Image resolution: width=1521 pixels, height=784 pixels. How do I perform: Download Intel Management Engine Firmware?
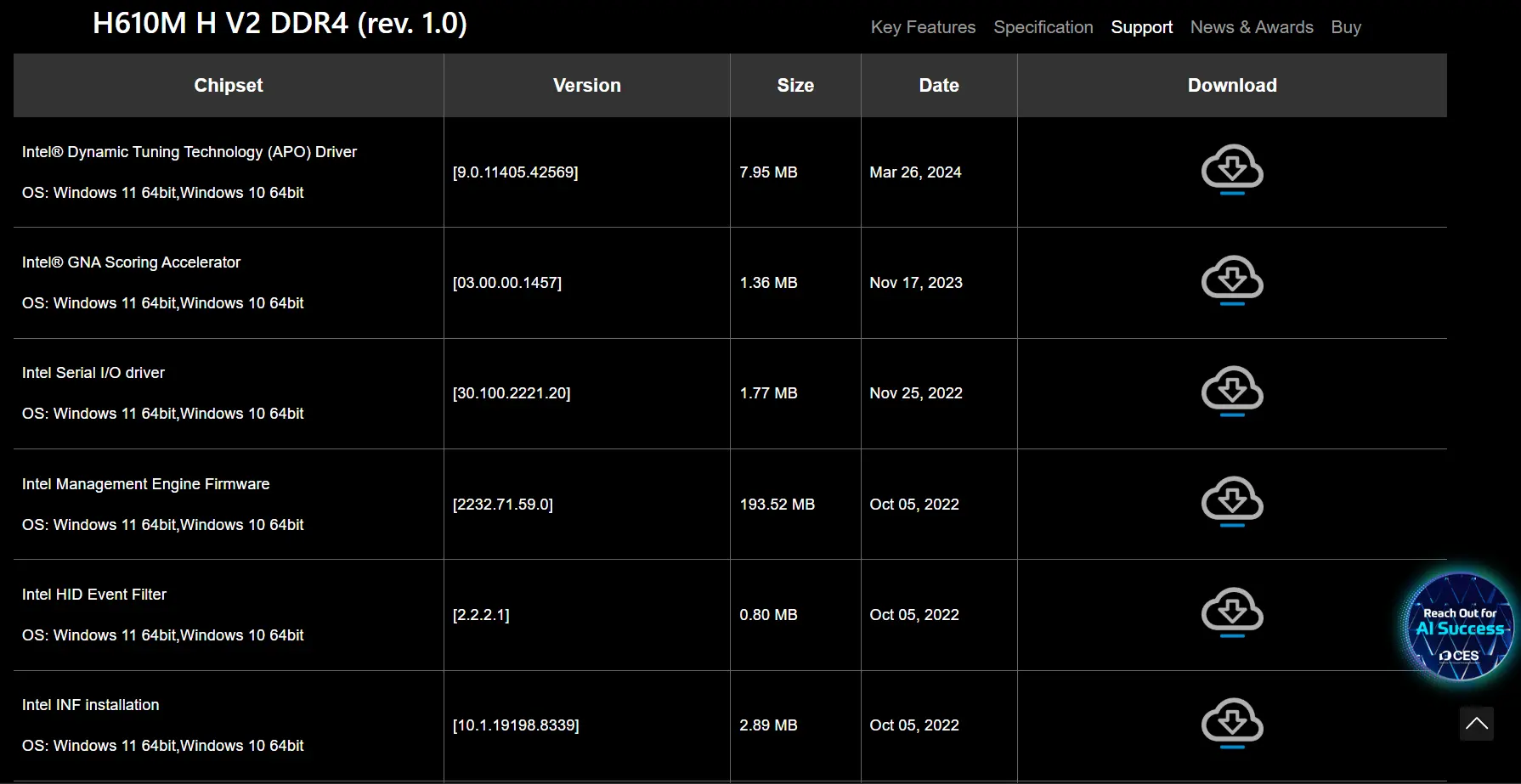[1232, 502]
